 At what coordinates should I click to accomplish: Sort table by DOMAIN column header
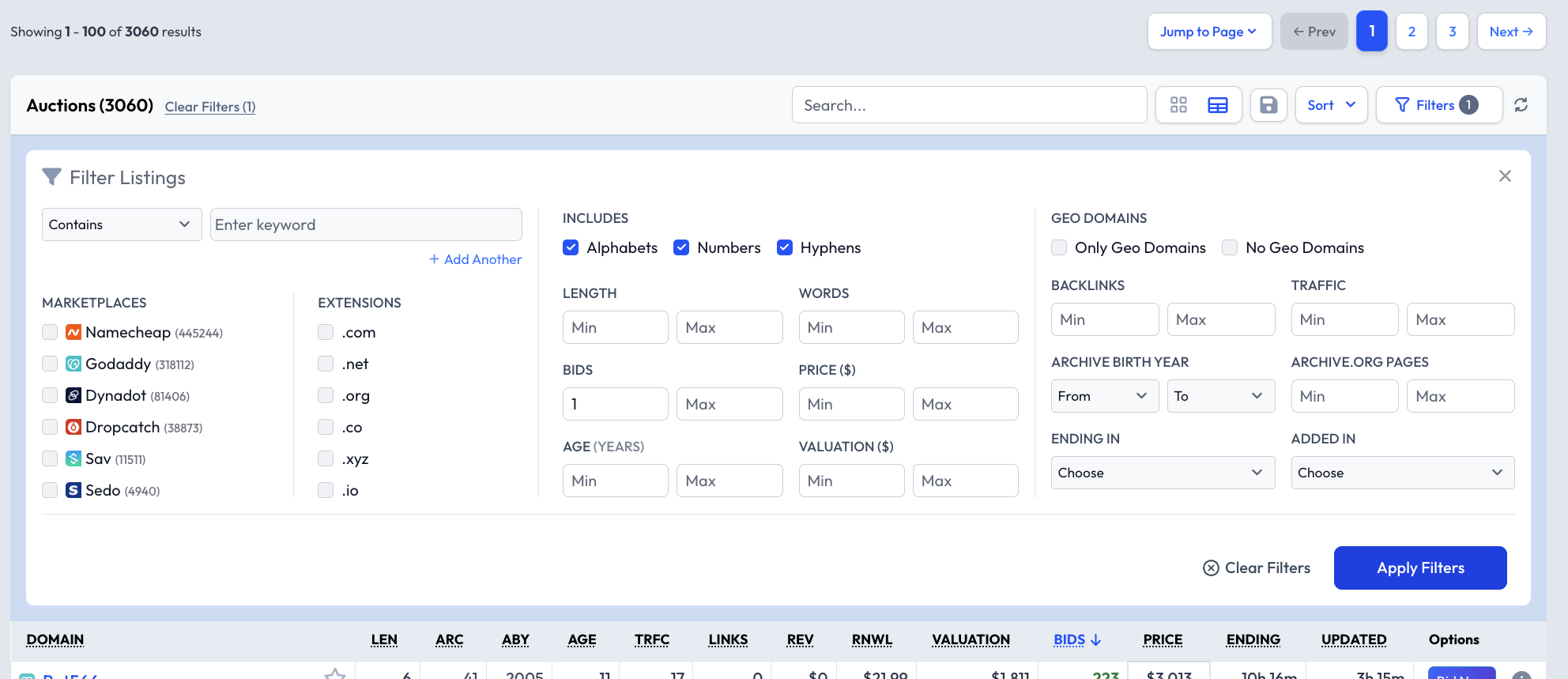tap(55, 639)
